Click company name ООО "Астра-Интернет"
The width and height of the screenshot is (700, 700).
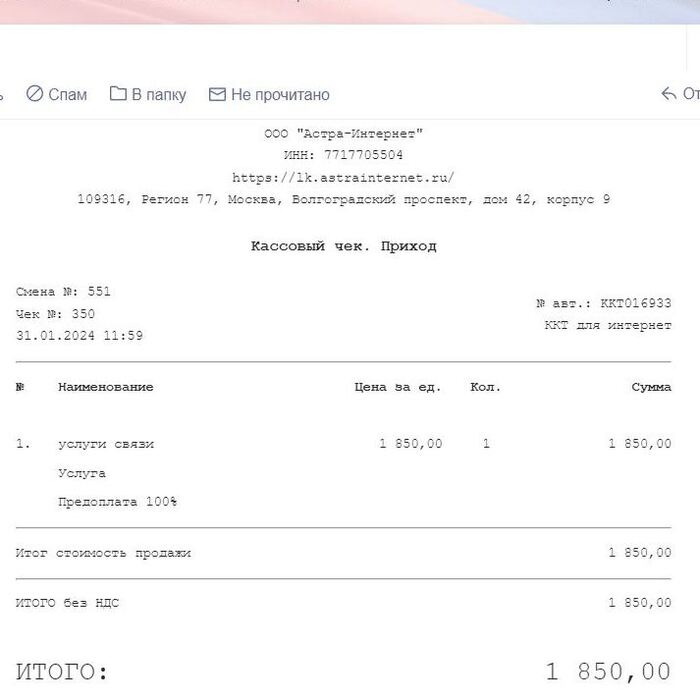[x=343, y=134]
